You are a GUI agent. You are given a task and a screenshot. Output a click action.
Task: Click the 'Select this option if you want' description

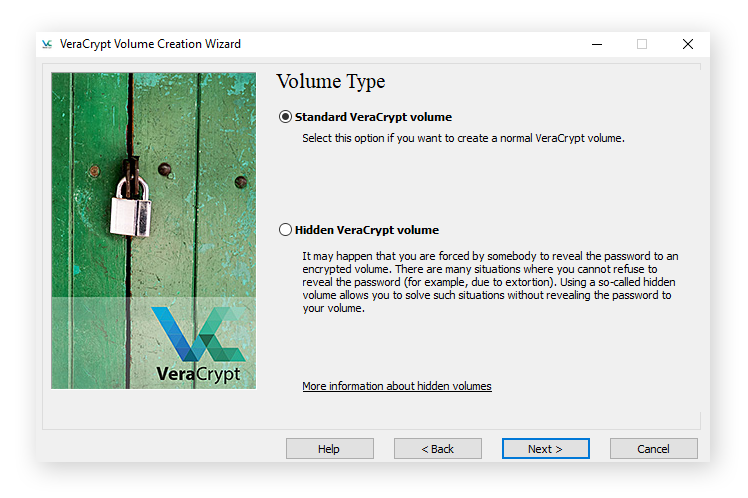(x=463, y=138)
